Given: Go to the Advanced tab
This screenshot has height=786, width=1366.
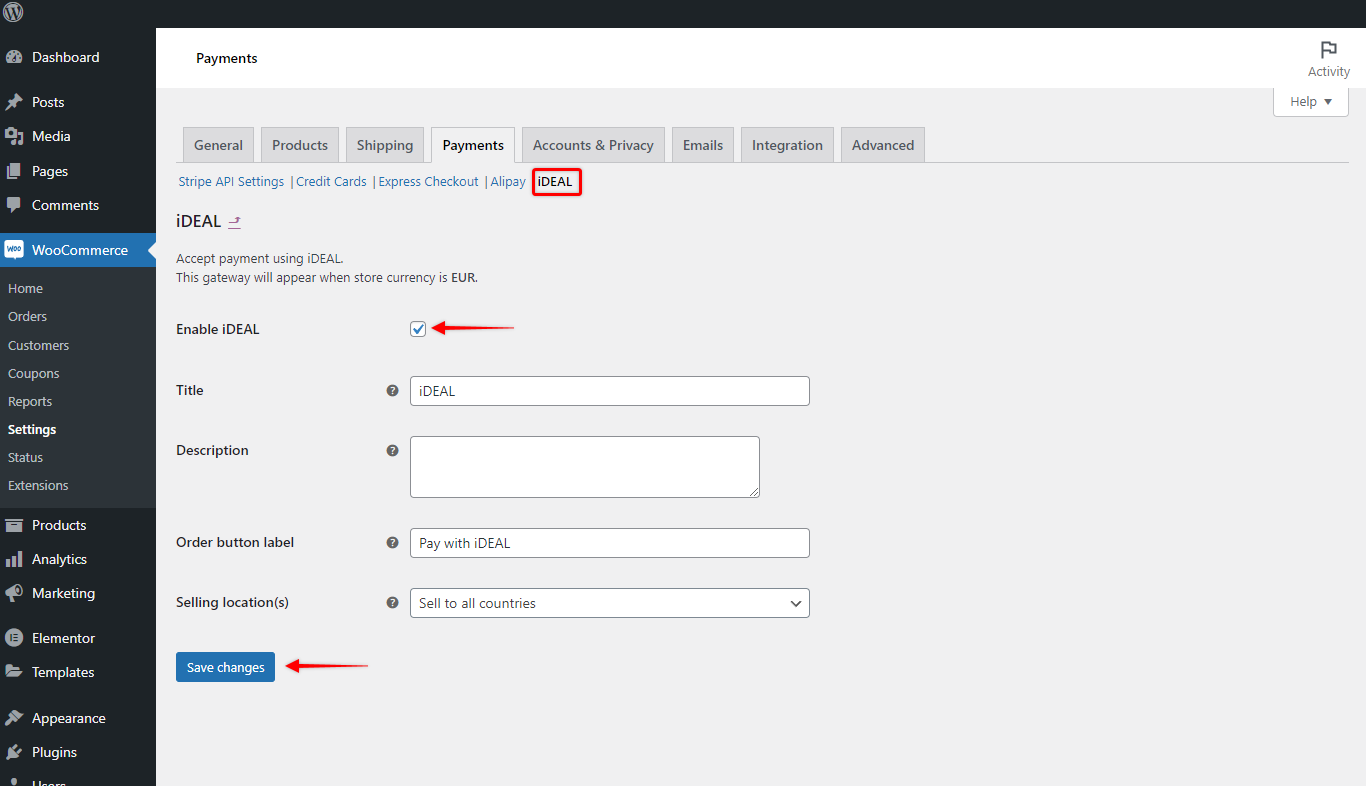Looking at the screenshot, I should tap(883, 145).
